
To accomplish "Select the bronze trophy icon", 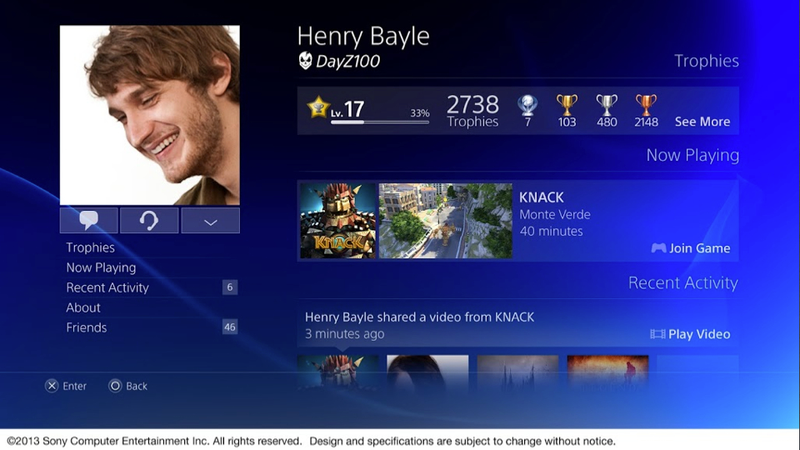I will coord(646,105).
